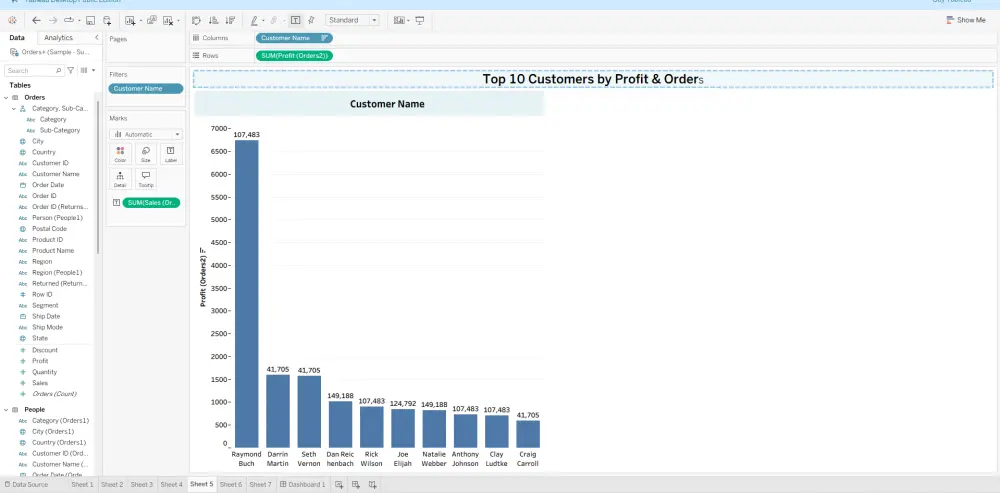
Task: Open the Label marks card
Action: [x=171, y=154]
